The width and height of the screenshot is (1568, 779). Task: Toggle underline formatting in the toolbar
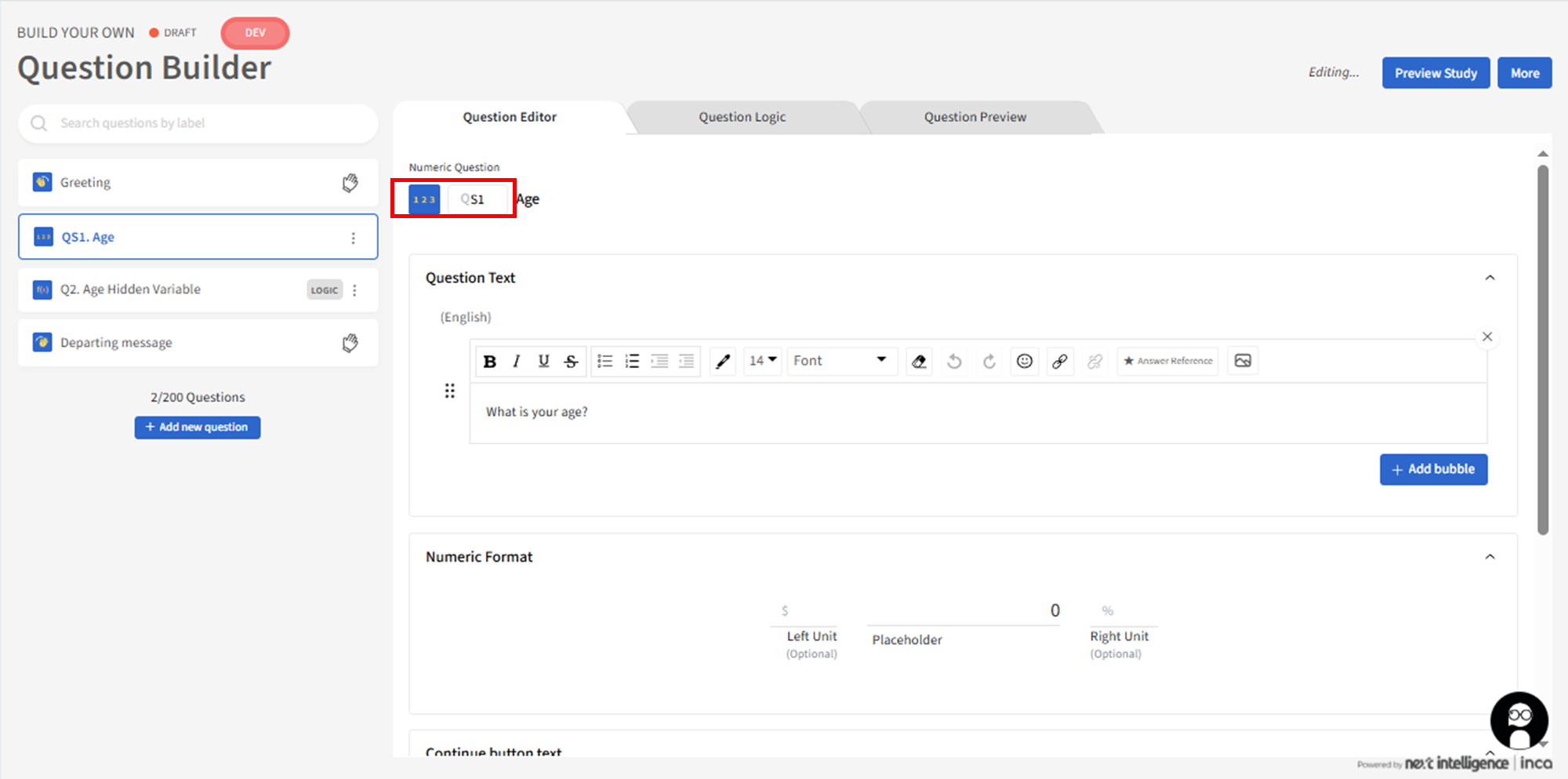click(543, 362)
